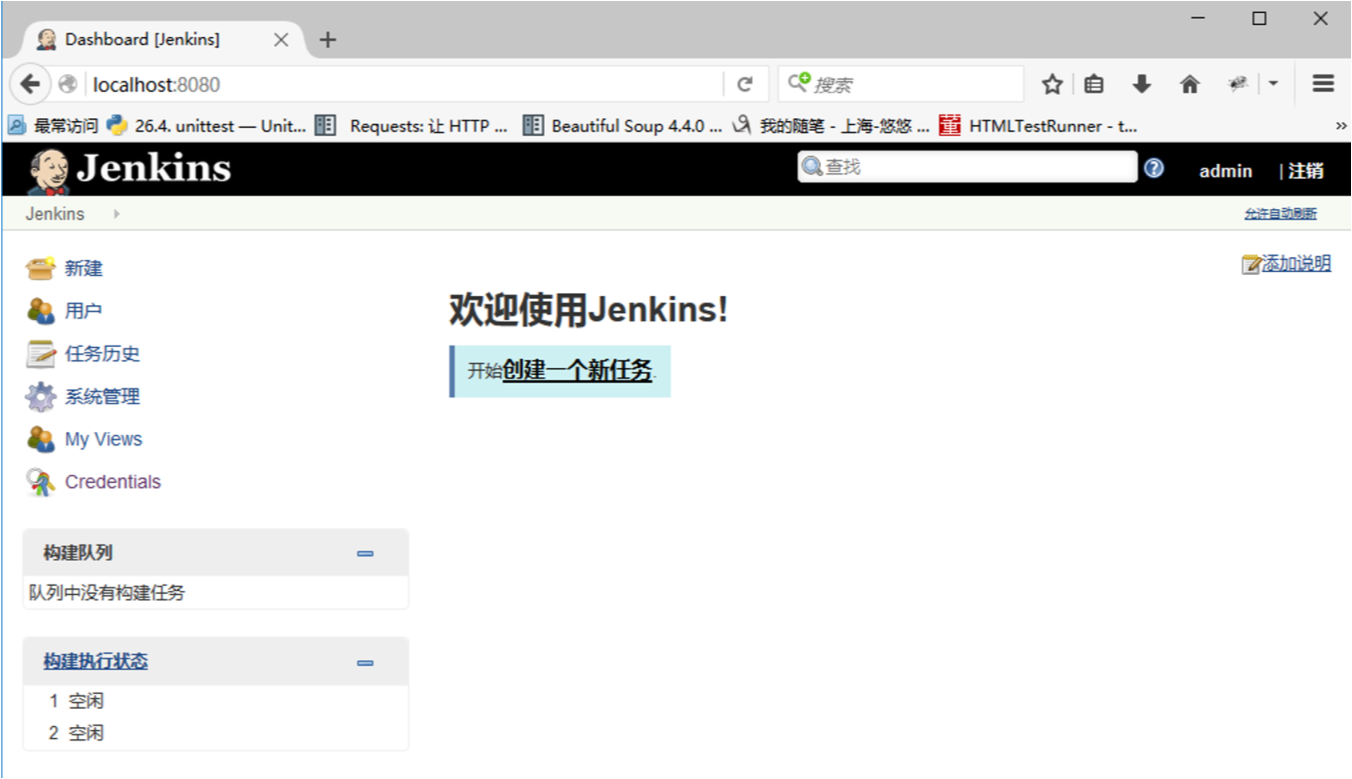This screenshot has width=1352, height=779.
Task: Open the 最常访问 bookmark folder
Action: [x=53, y=126]
